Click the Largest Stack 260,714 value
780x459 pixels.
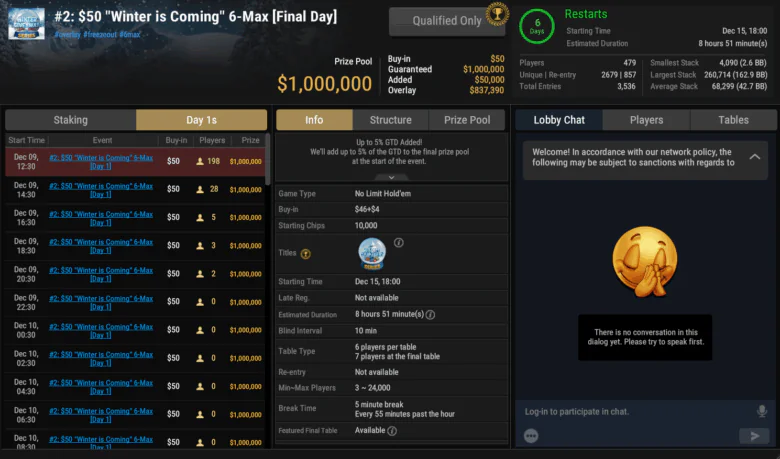pos(736,75)
